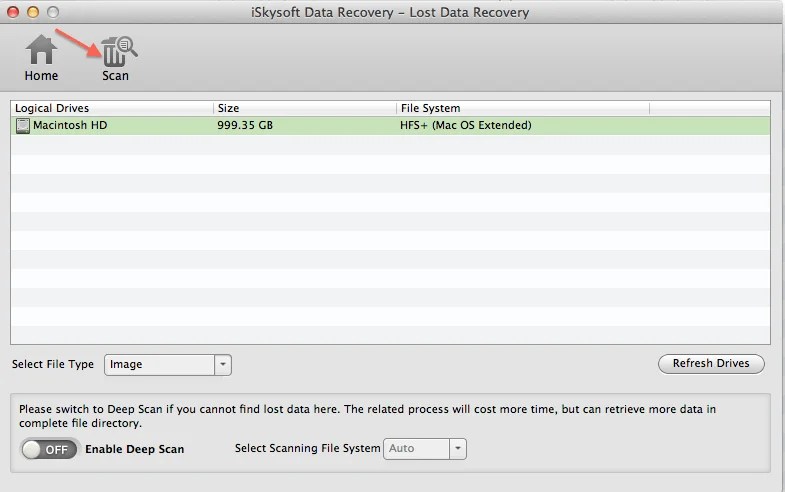Click the blank column header after File System
The image size is (785, 492).
[x=709, y=108]
